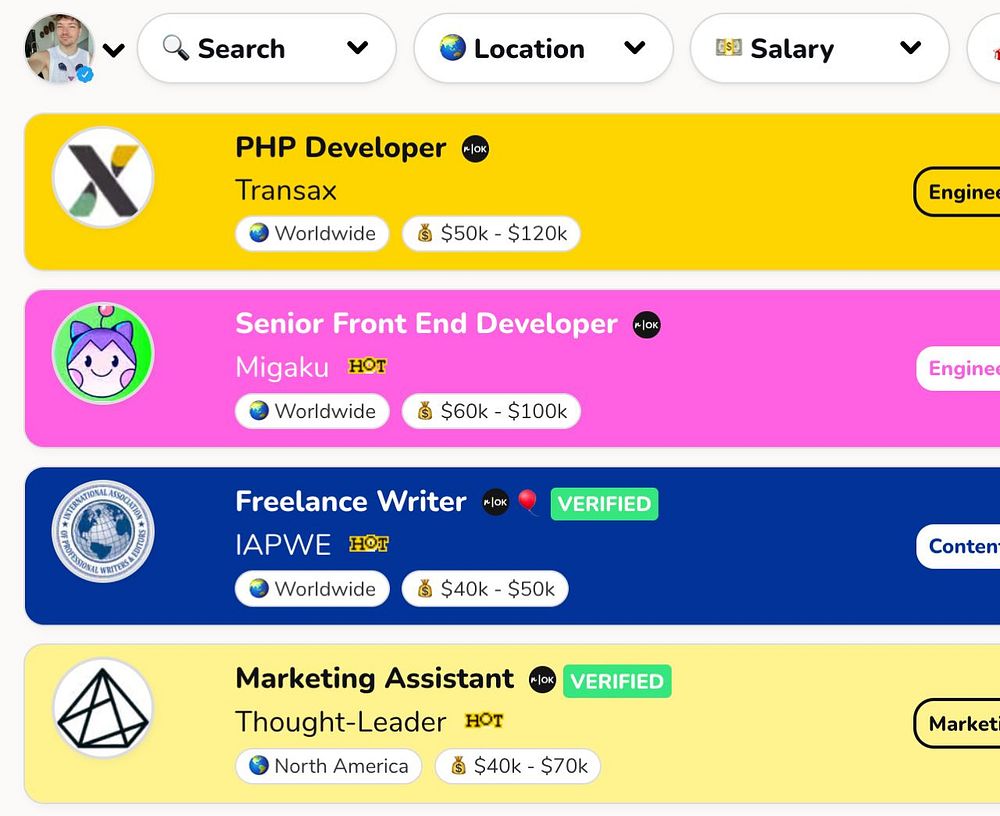Screen dimensions: 1000x816
Task: Click the Remote OK badge beside Marketing Assistant
Action: point(542,679)
